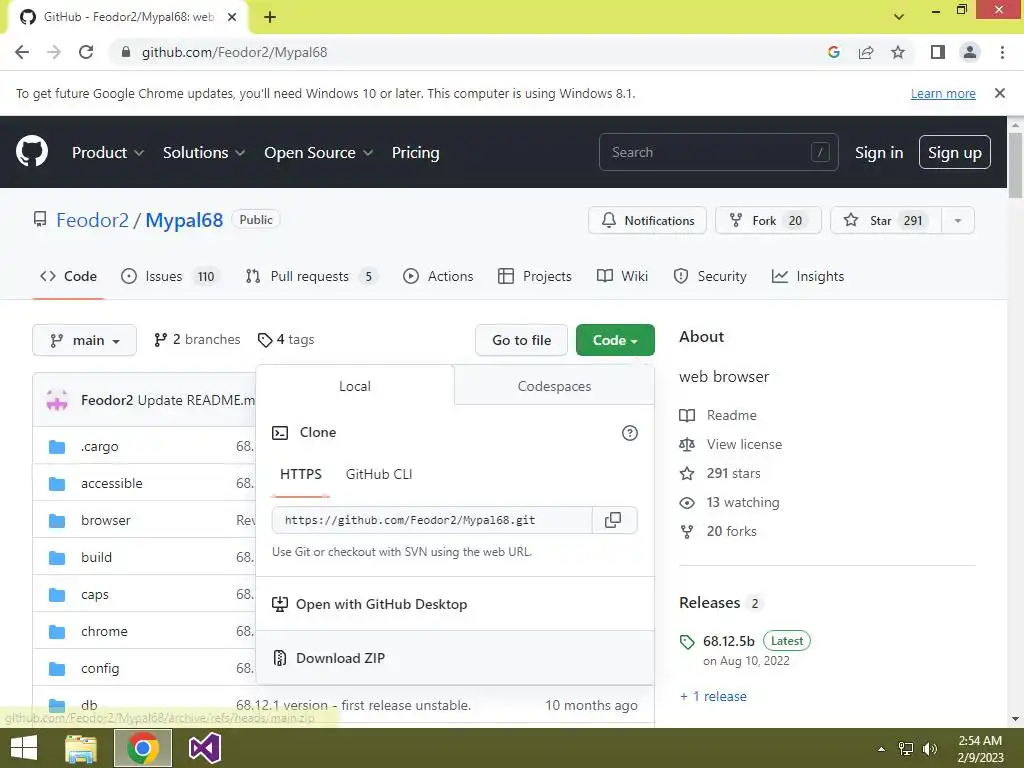The height and width of the screenshot is (768, 1024).
Task: Star the Mypal68 repository
Action: (886, 221)
